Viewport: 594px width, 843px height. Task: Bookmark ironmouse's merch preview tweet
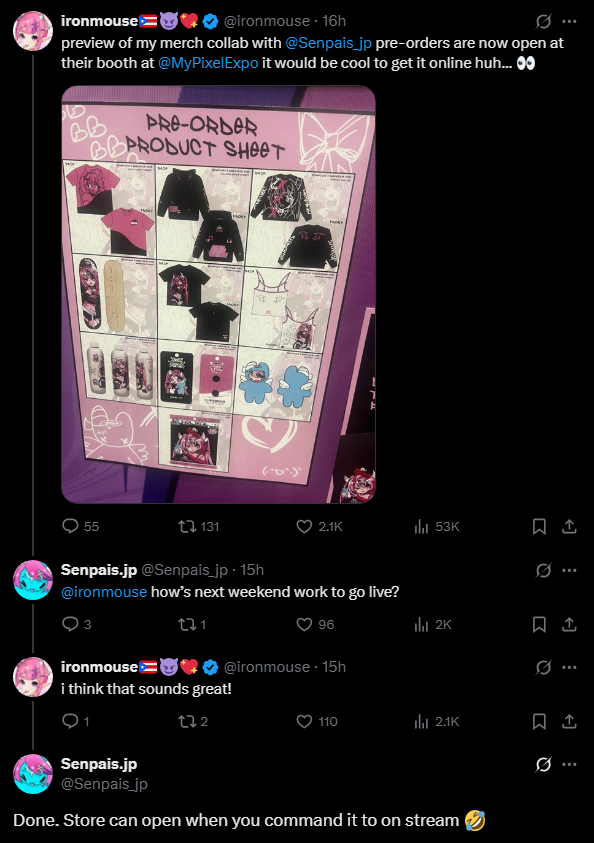tap(539, 526)
